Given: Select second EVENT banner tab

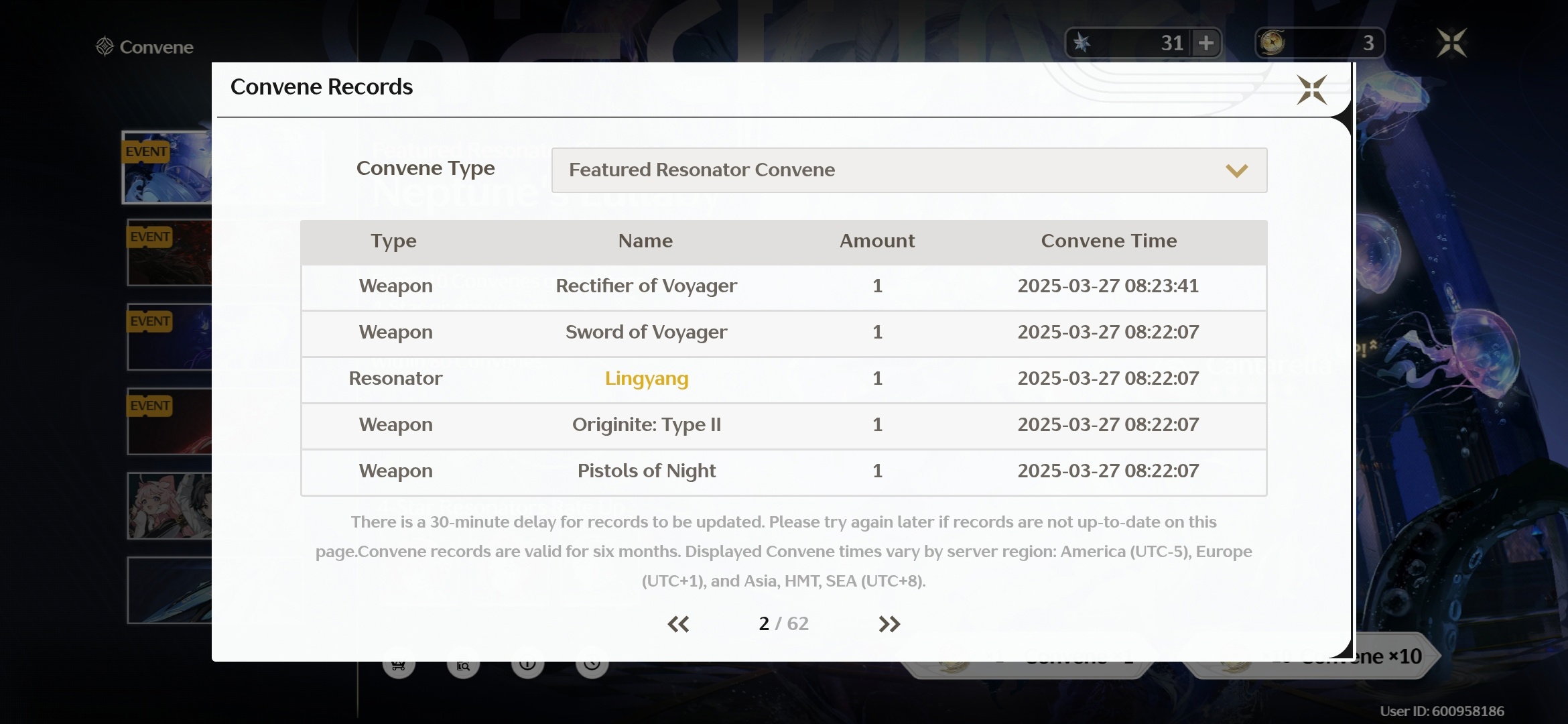Looking at the screenshot, I should coord(169,253).
